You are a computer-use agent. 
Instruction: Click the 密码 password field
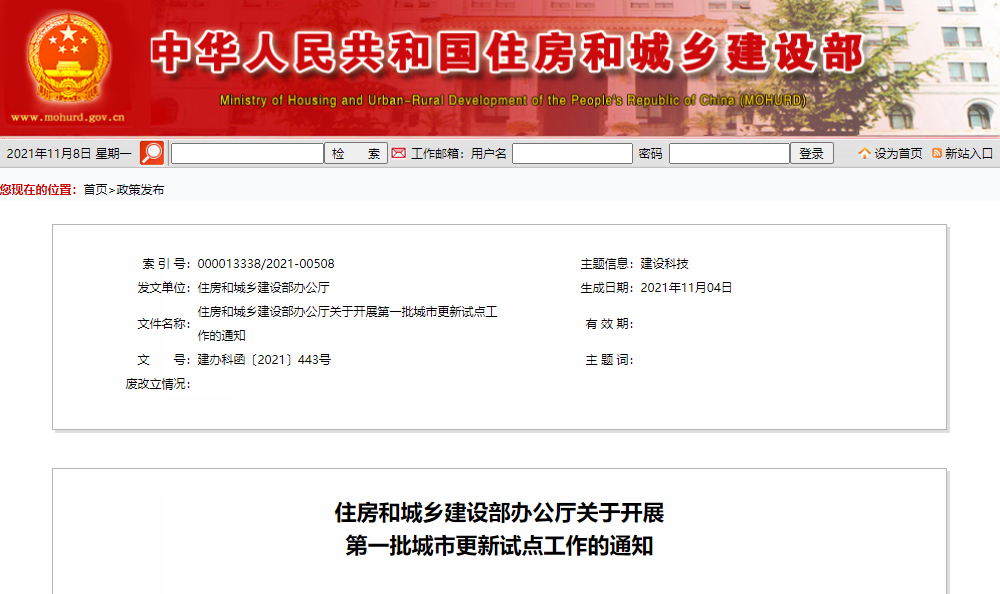pos(729,152)
